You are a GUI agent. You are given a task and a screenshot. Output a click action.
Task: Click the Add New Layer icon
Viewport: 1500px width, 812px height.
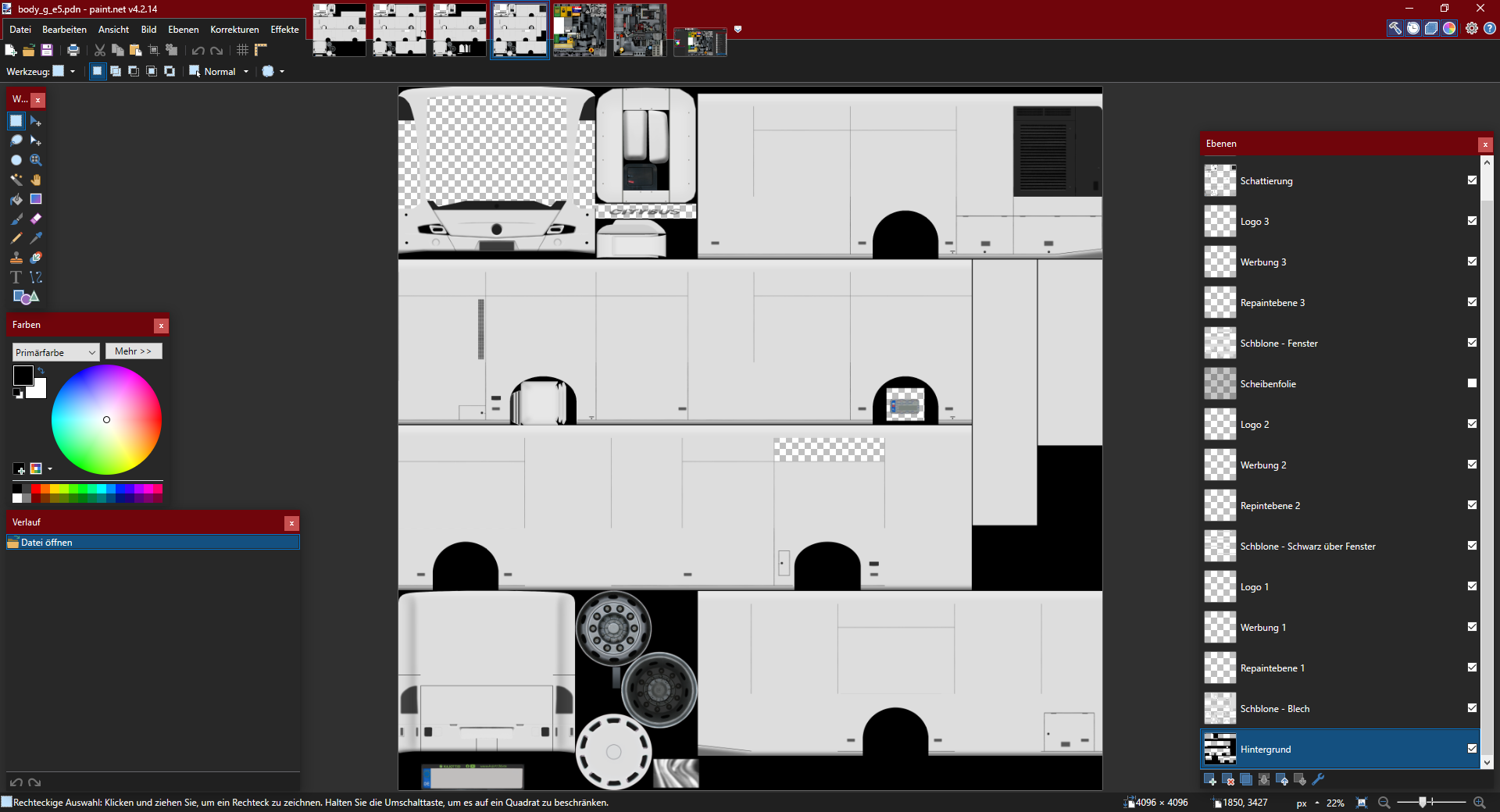tap(1210, 779)
